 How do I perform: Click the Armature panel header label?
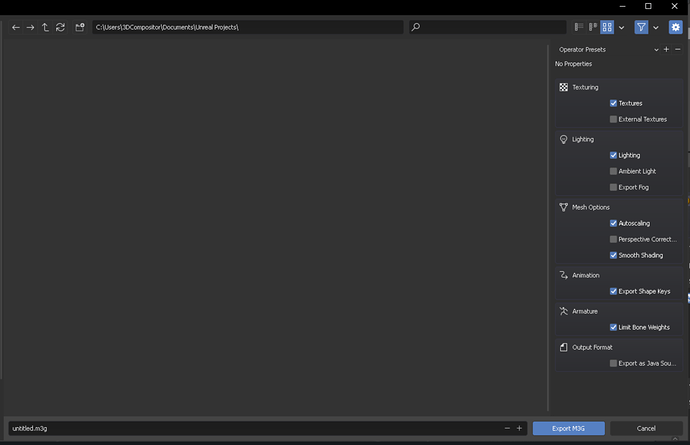[x=585, y=311]
